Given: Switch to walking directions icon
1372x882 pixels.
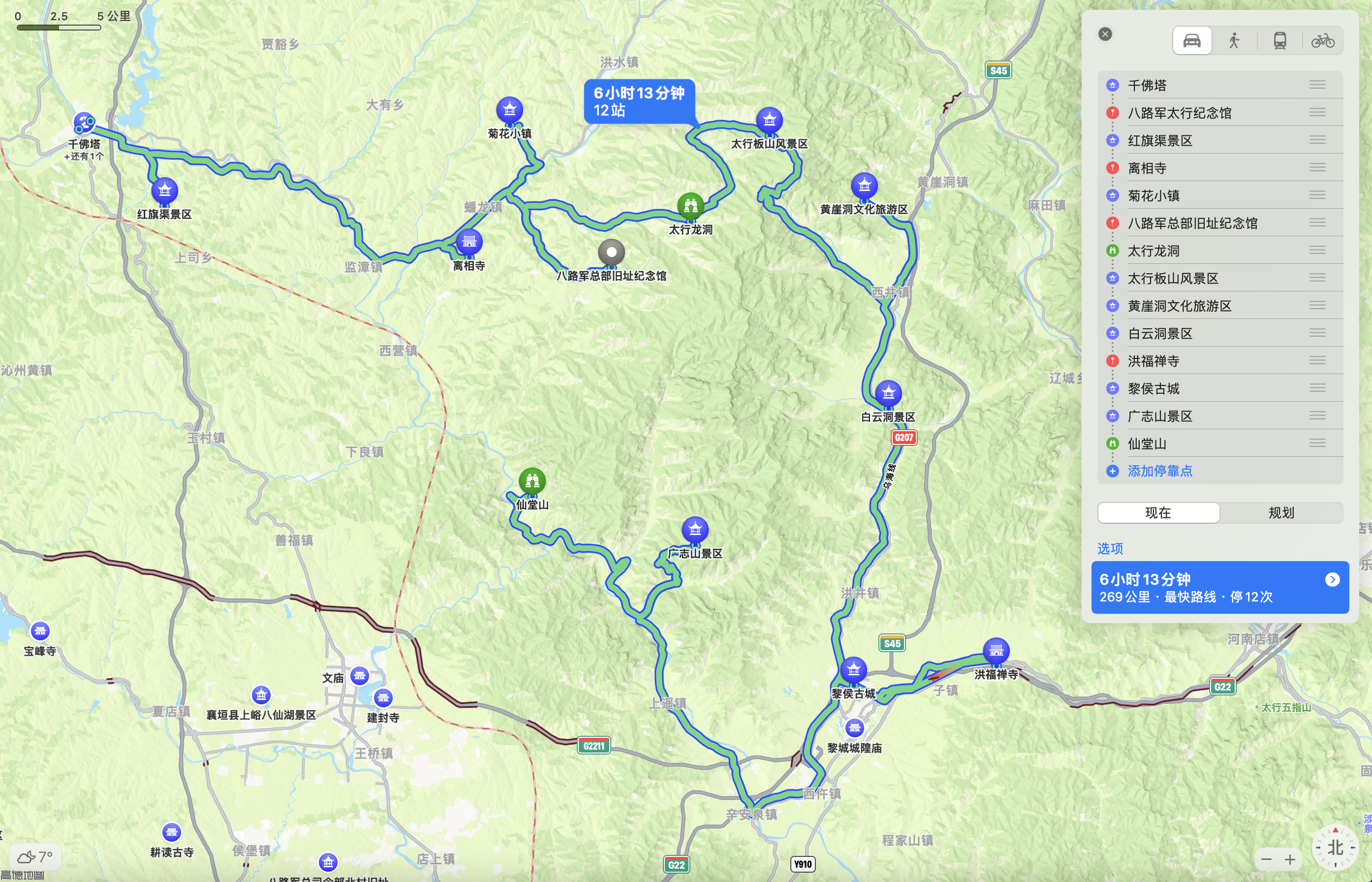Looking at the screenshot, I should pyautogui.click(x=1234, y=41).
